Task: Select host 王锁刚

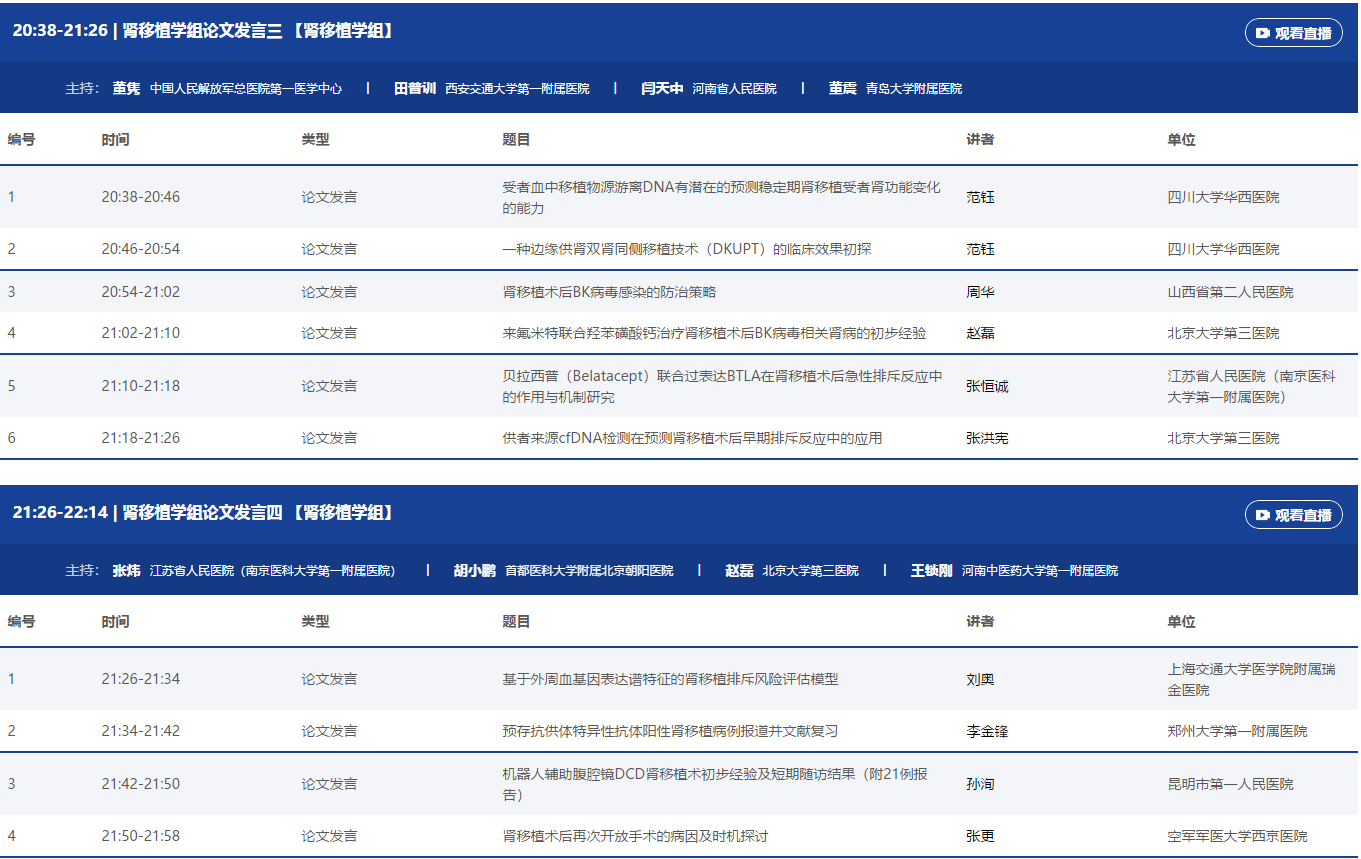Action: [x=931, y=570]
